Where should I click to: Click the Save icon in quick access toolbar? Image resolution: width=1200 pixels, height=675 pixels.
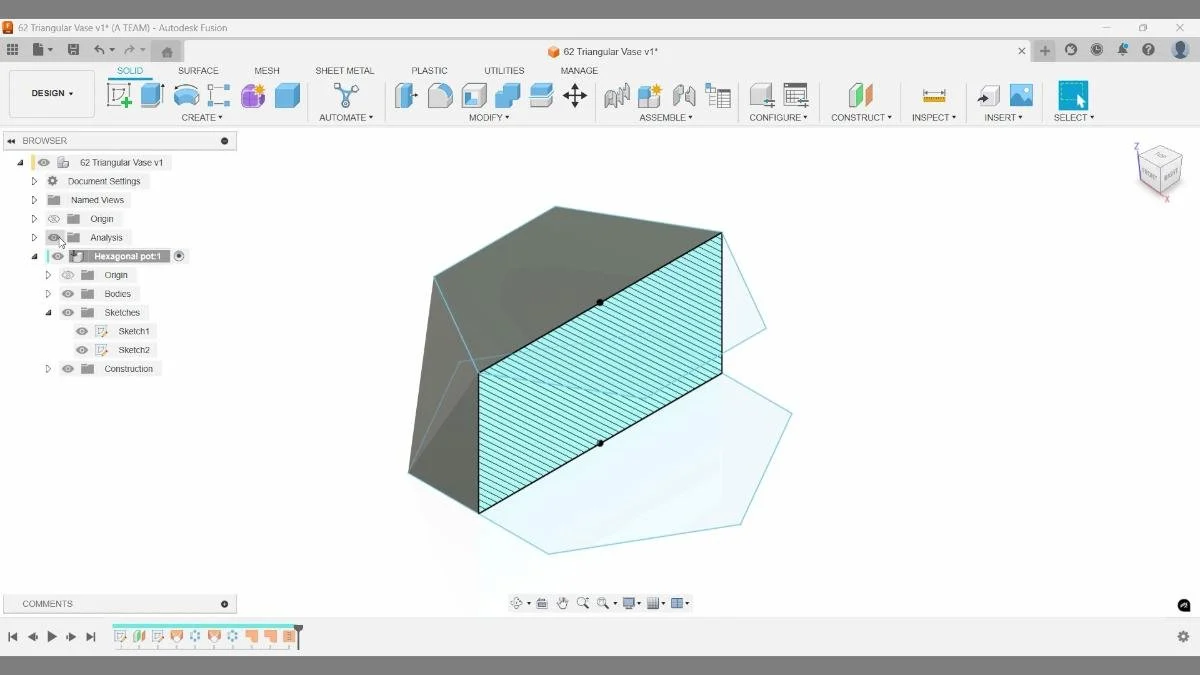(73, 49)
